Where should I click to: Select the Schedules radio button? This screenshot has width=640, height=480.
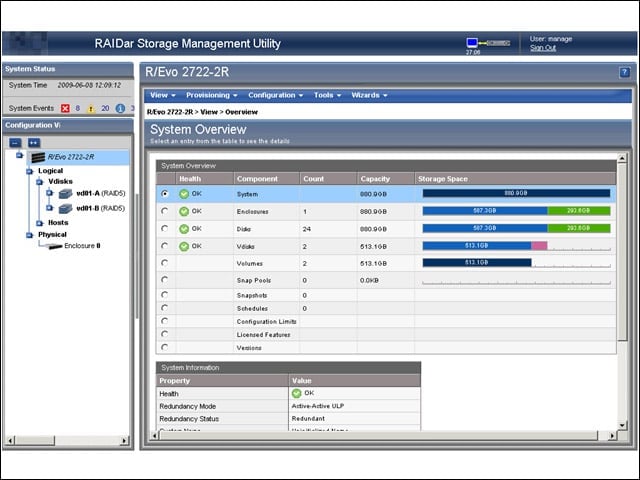pyautogui.click(x=164, y=308)
